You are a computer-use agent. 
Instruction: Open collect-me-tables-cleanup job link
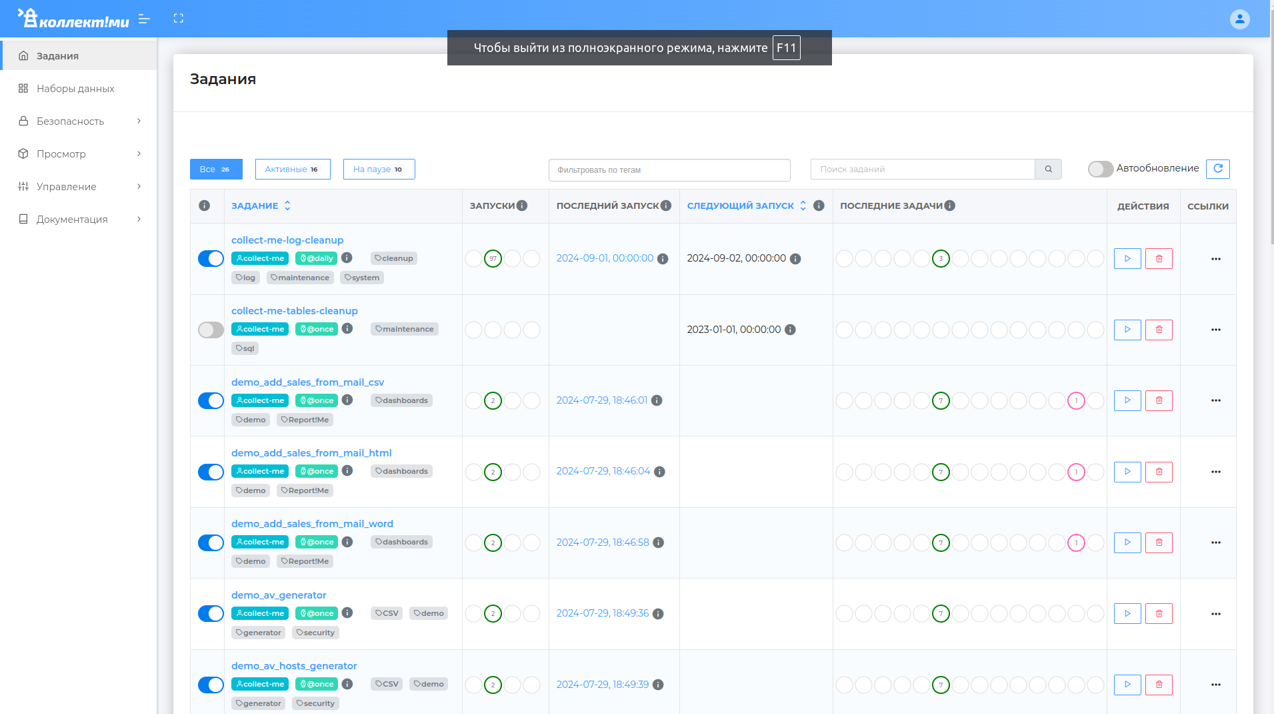click(294, 311)
